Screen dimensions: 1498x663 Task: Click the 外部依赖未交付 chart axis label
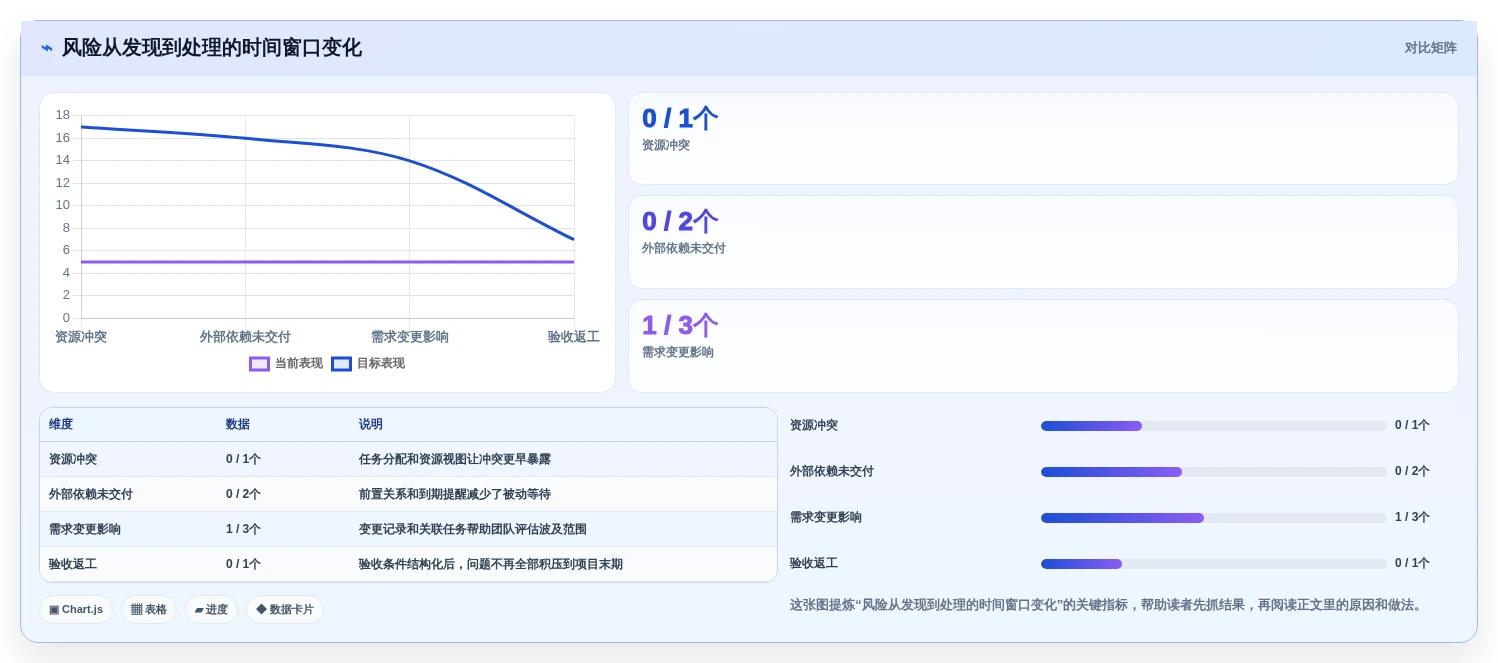[245, 338]
